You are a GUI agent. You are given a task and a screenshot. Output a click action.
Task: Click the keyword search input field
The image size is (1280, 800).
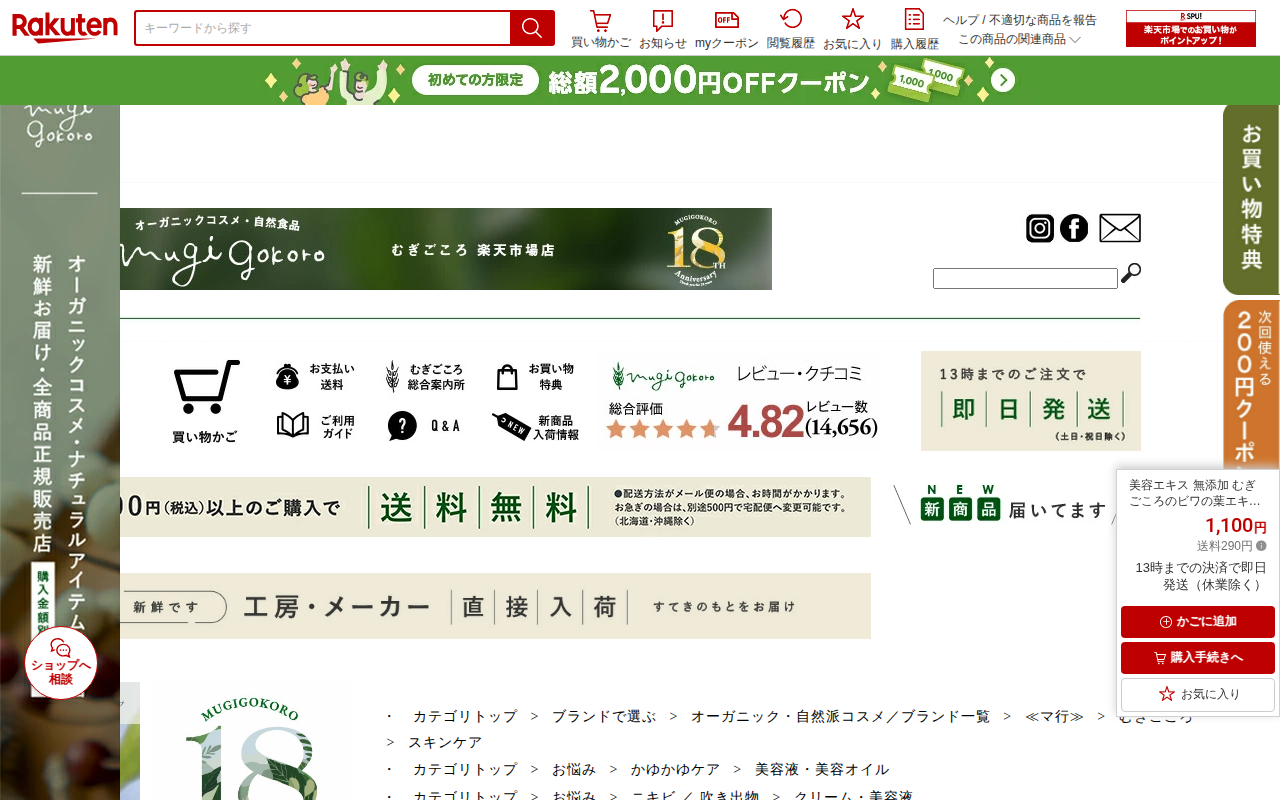click(x=323, y=28)
